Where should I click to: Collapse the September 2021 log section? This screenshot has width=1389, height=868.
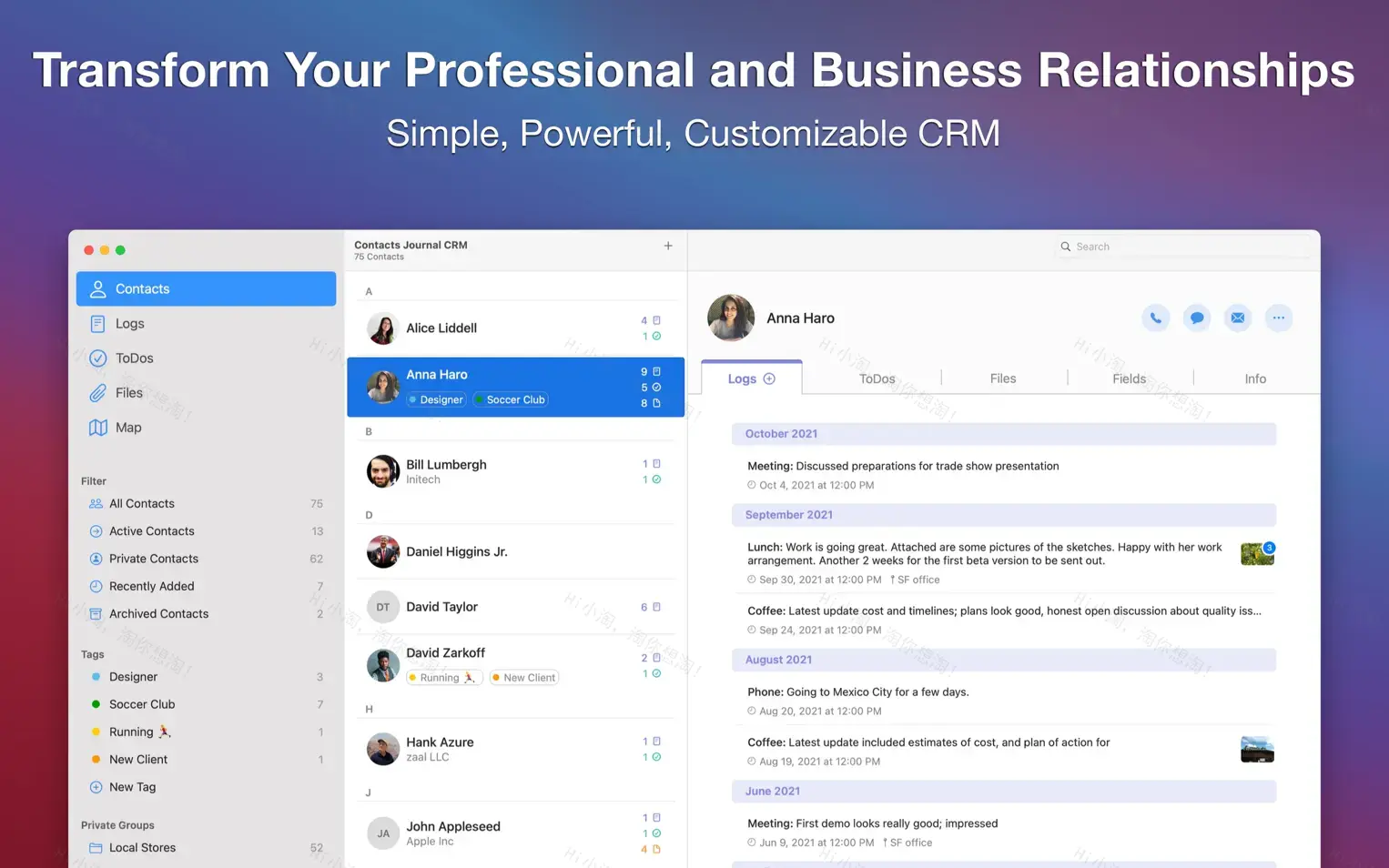786,514
